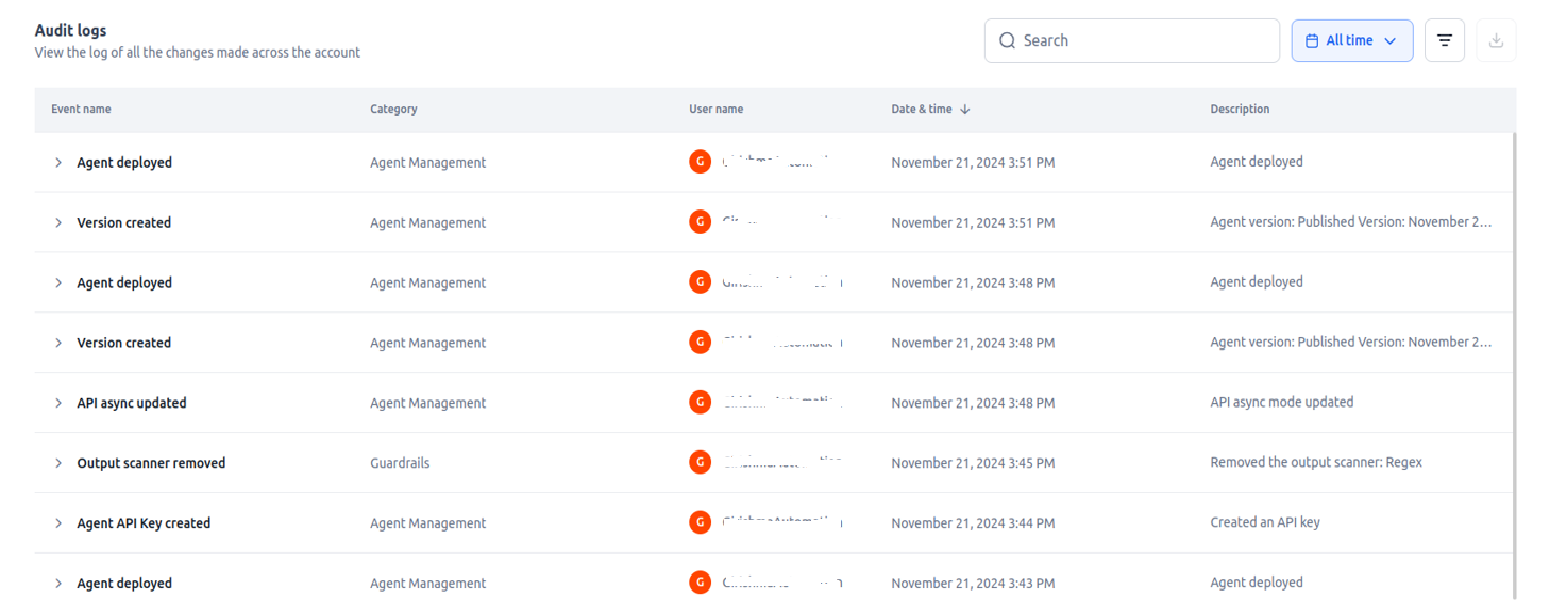Click the Category column header

[393, 109]
